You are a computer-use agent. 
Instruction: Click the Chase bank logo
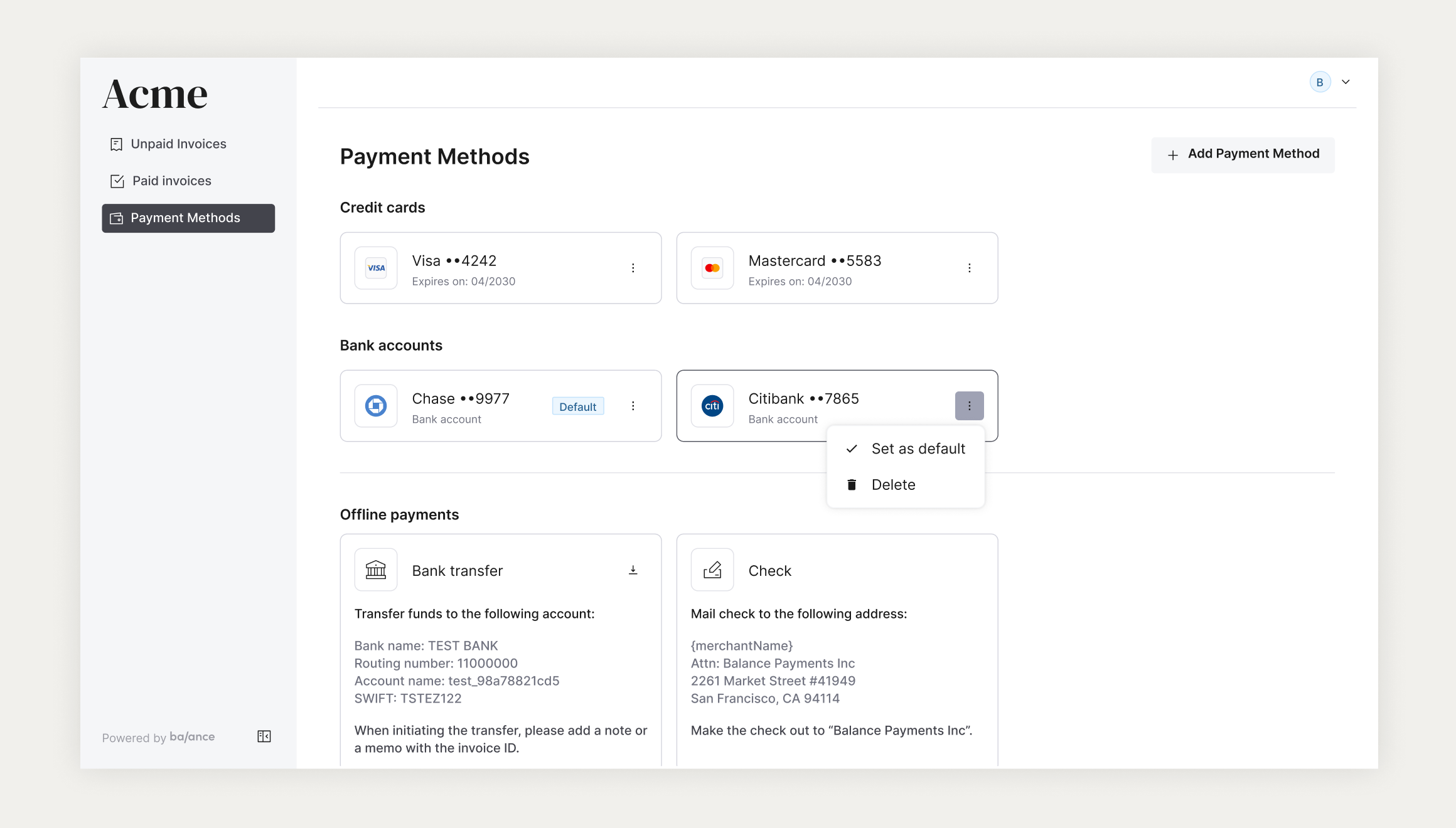pos(376,406)
